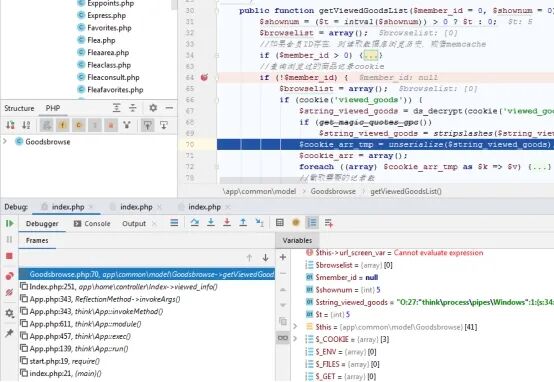
Task: Expand the Goodsbrowse class node
Action: (5, 141)
